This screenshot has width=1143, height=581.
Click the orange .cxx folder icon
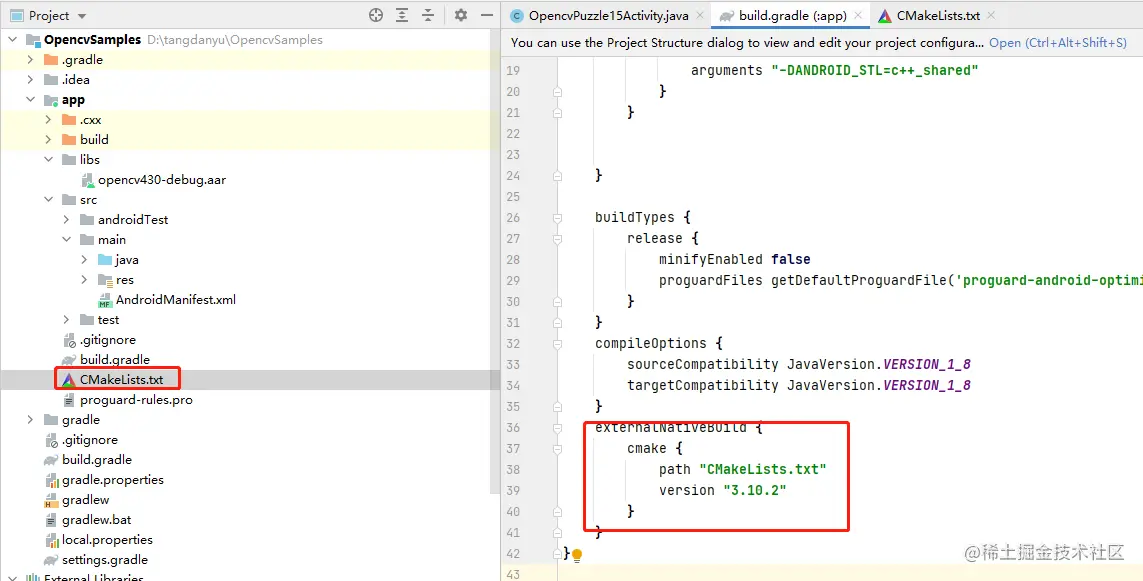[69, 120]
